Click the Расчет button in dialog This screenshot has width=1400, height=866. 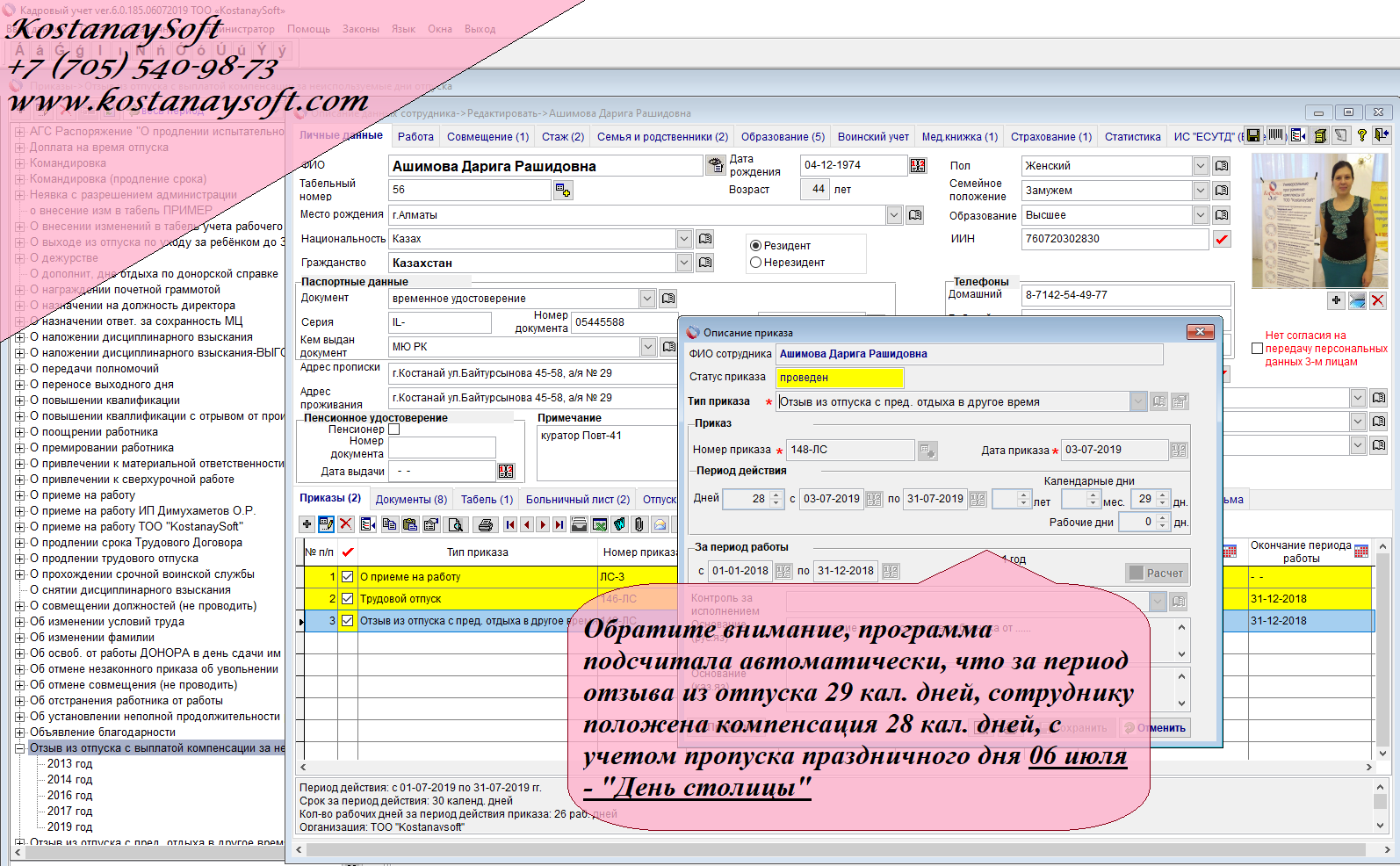tap(1157, 573)
